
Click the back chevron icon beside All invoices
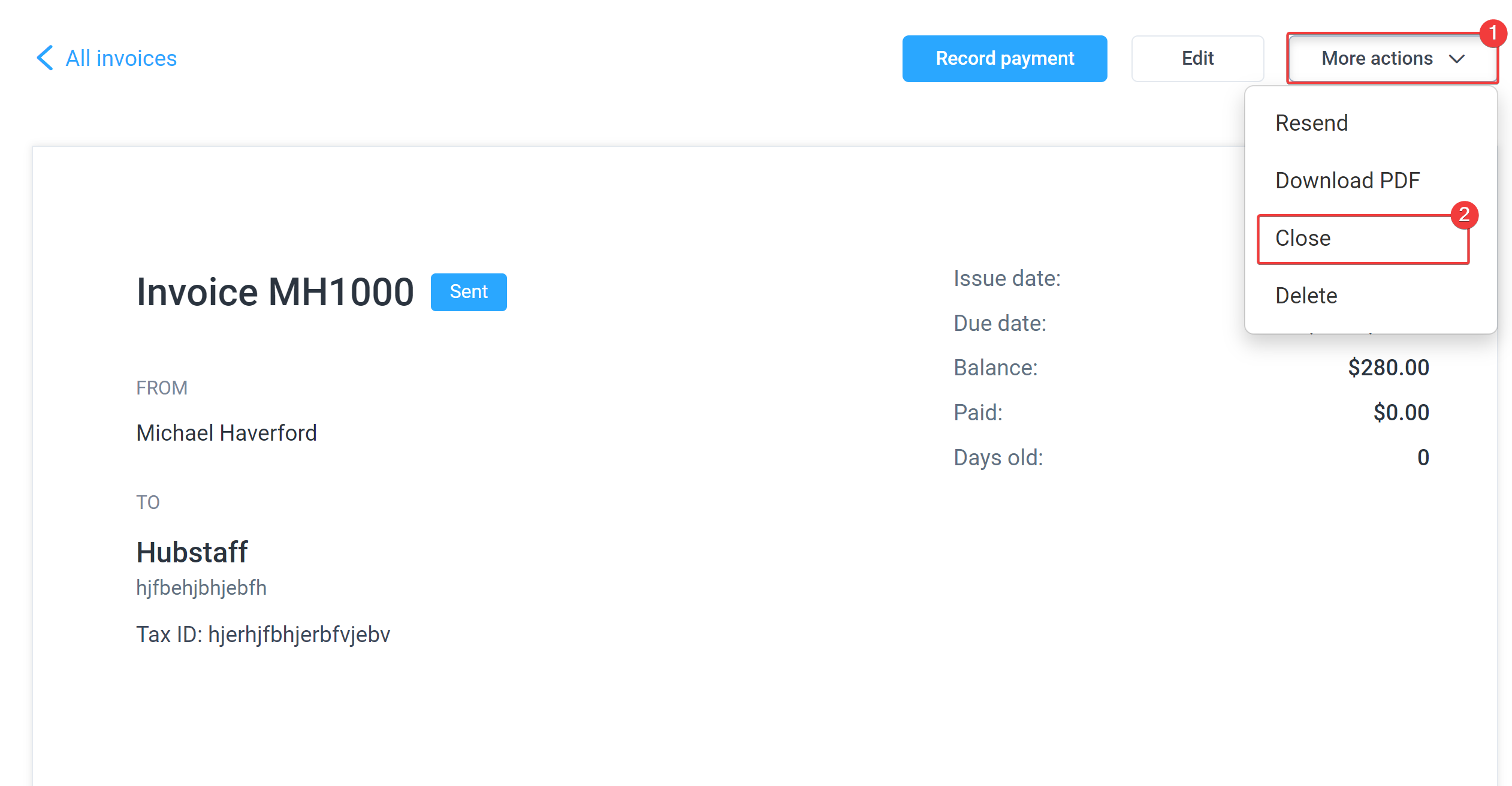(45, 58)
